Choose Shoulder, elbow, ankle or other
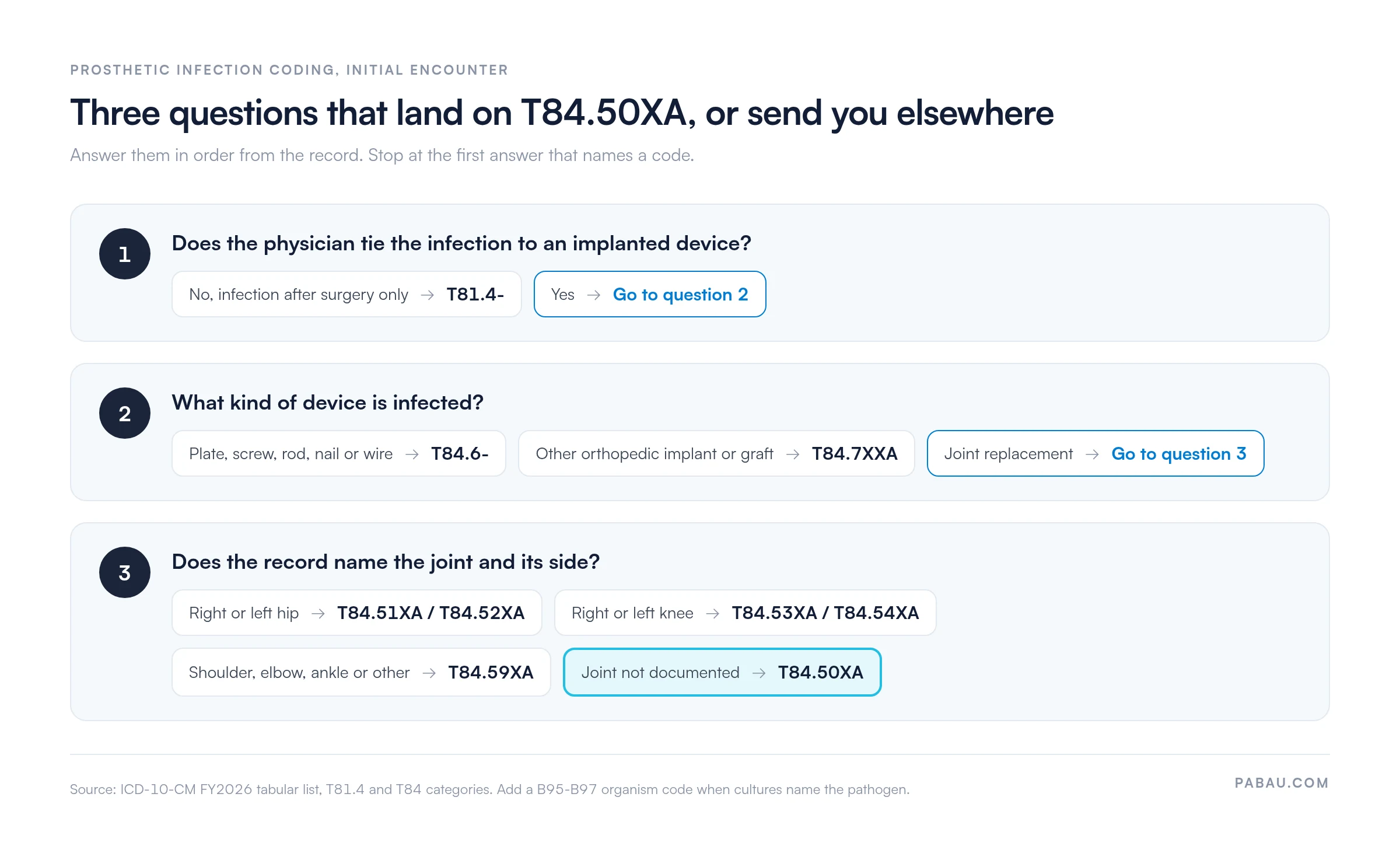 [x=361, y=672]
